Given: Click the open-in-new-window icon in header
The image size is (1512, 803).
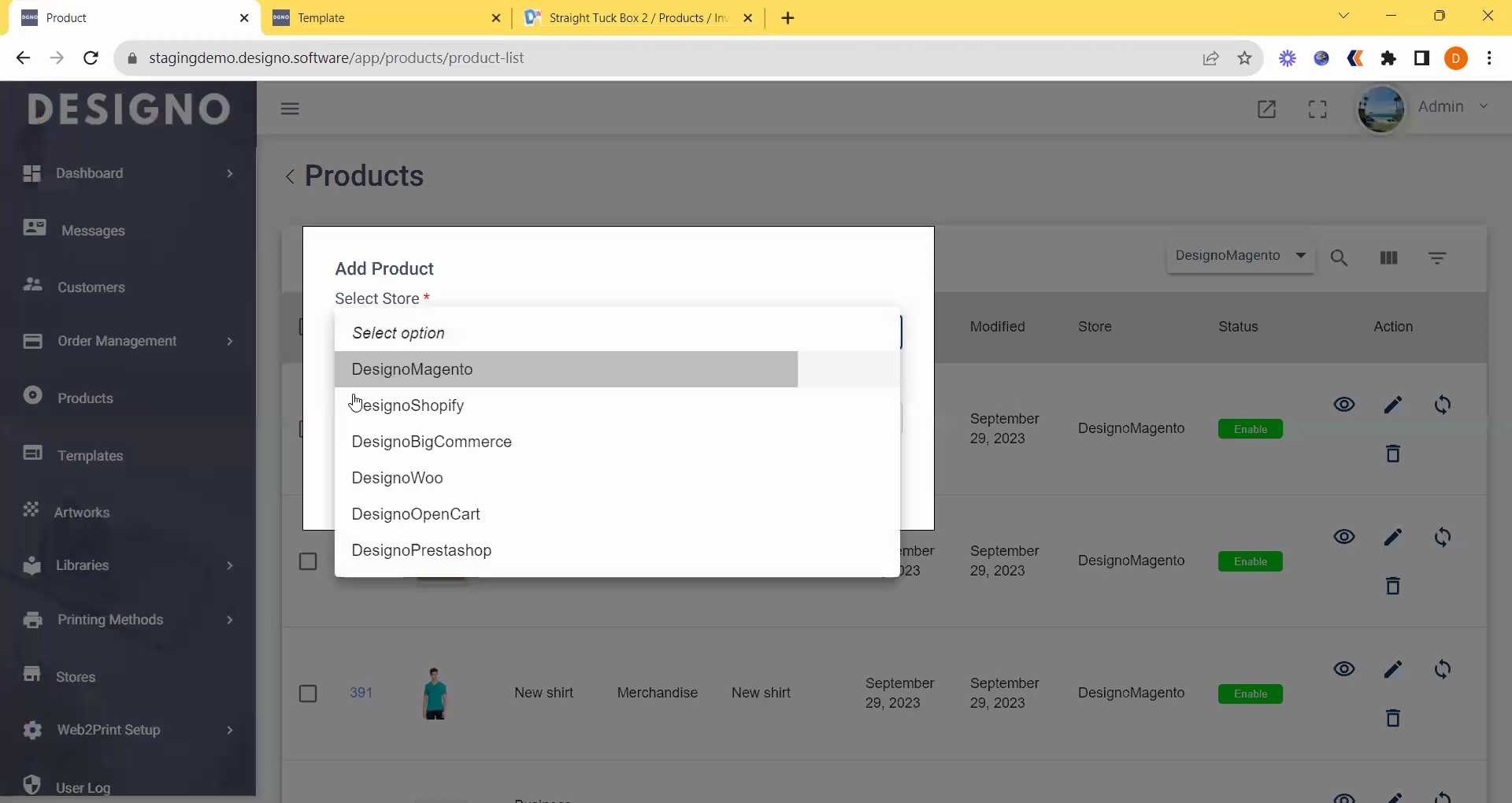Looking at the screenshot, I should (1266, 109).
